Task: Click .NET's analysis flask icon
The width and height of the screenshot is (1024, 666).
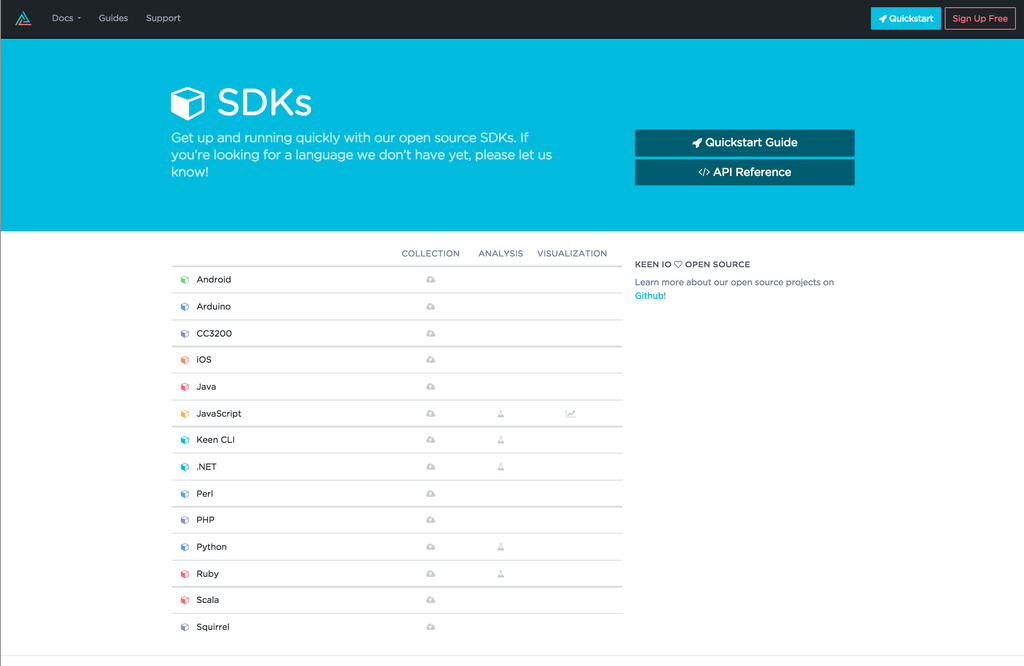Action: (501, 467)
